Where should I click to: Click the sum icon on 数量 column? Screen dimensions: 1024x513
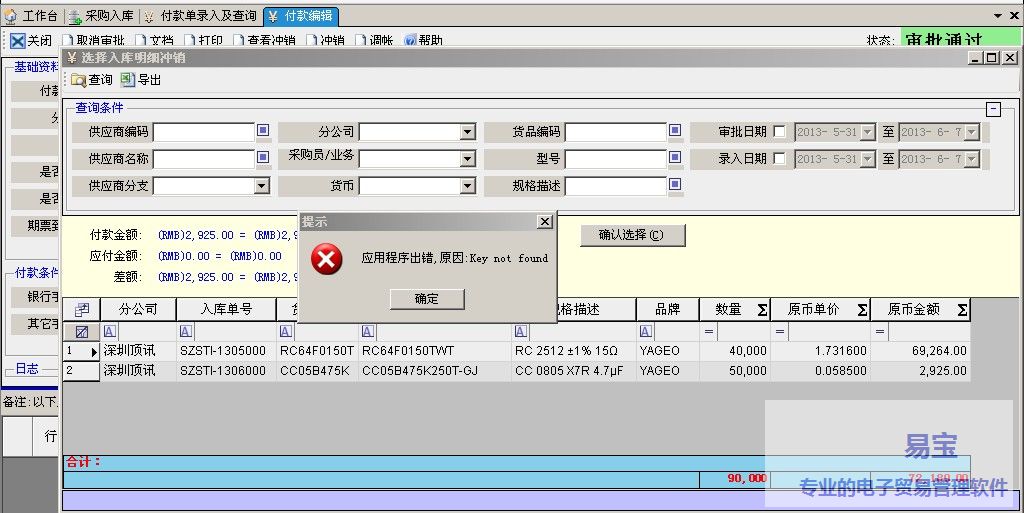[x=762, y=310]
